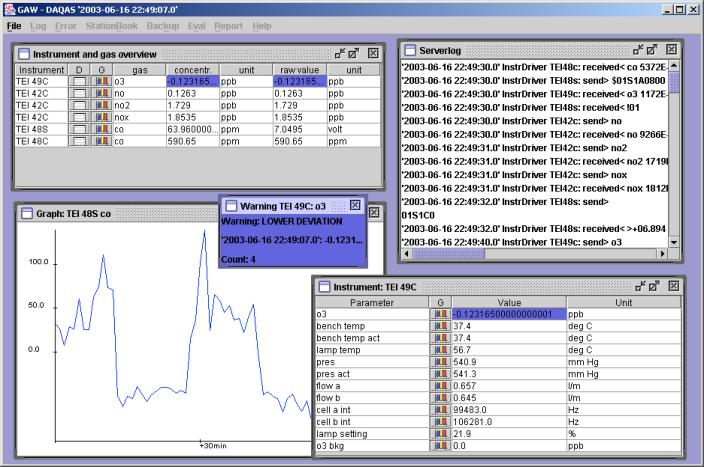
Task: Click graph icon in the no2 gas row
Action: pos(102,105)
